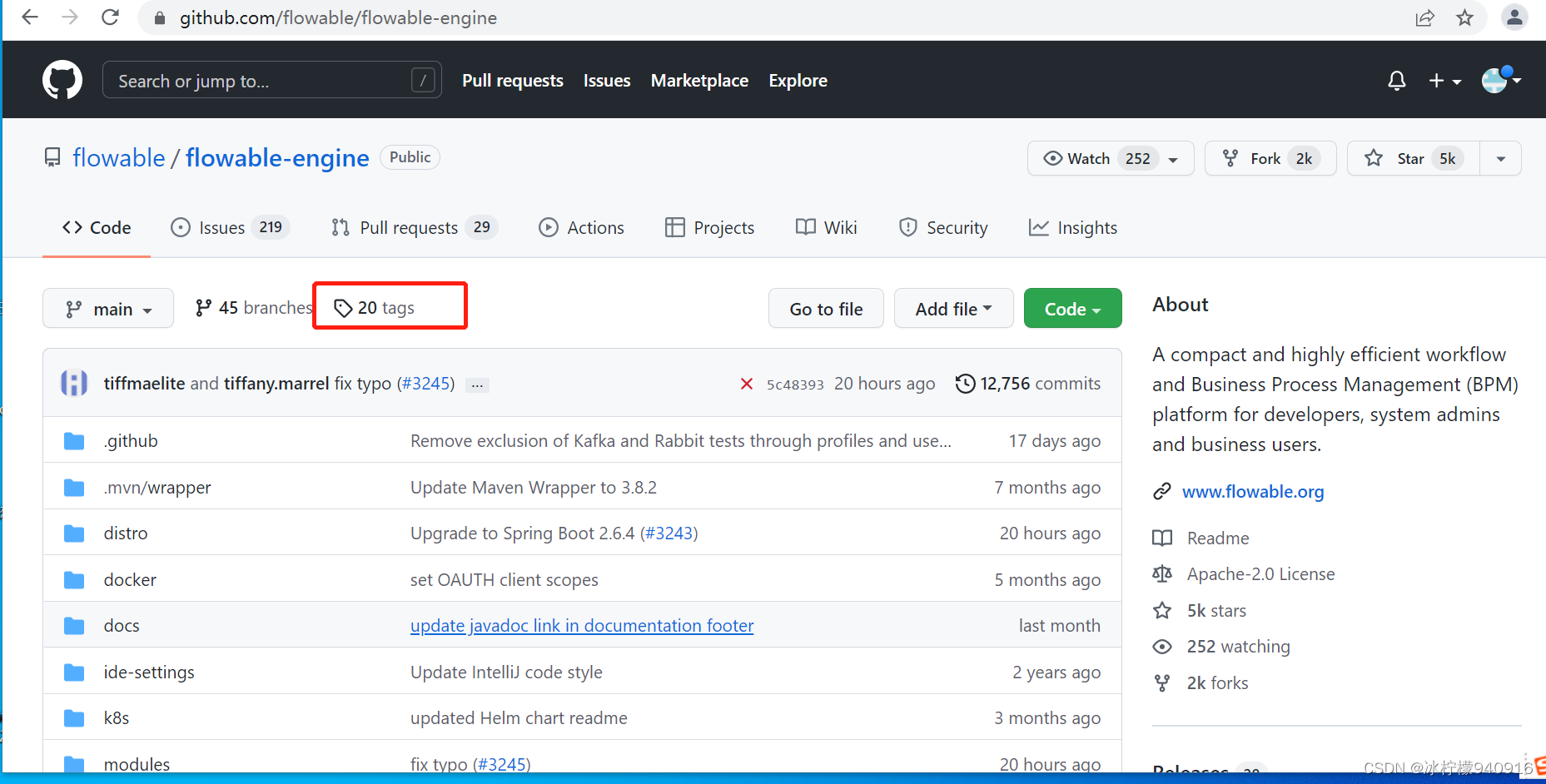View the 45 branches
The image size is (1546, 784).
[254, 308]
